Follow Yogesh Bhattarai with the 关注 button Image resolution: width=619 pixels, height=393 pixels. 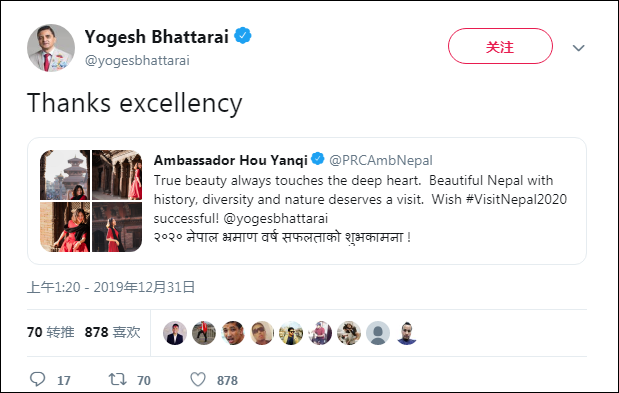pyautogui.click(x=500, y=46)
